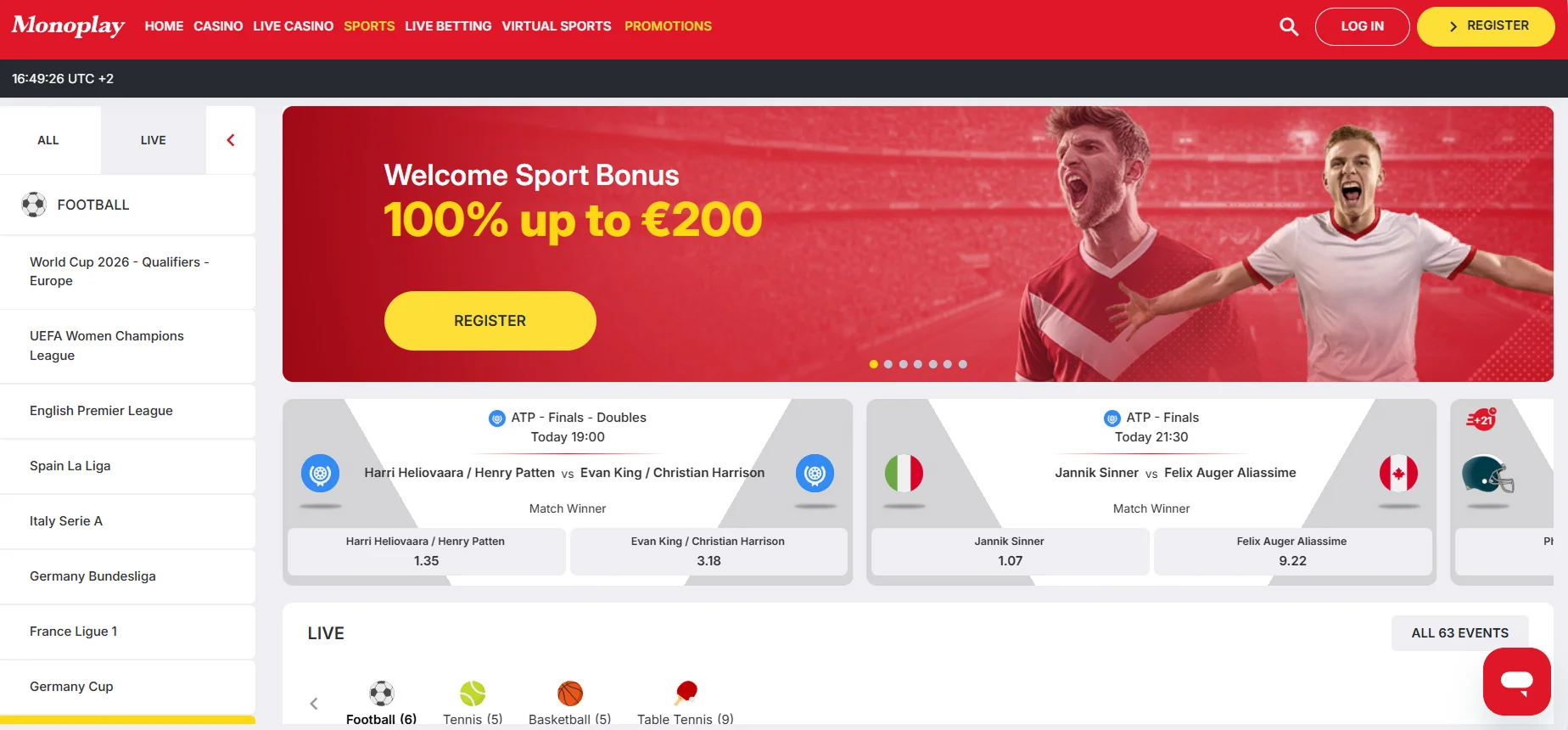
Task: Click the yellow REGISTER button on the banner
Action: click(x=490, y=321)
